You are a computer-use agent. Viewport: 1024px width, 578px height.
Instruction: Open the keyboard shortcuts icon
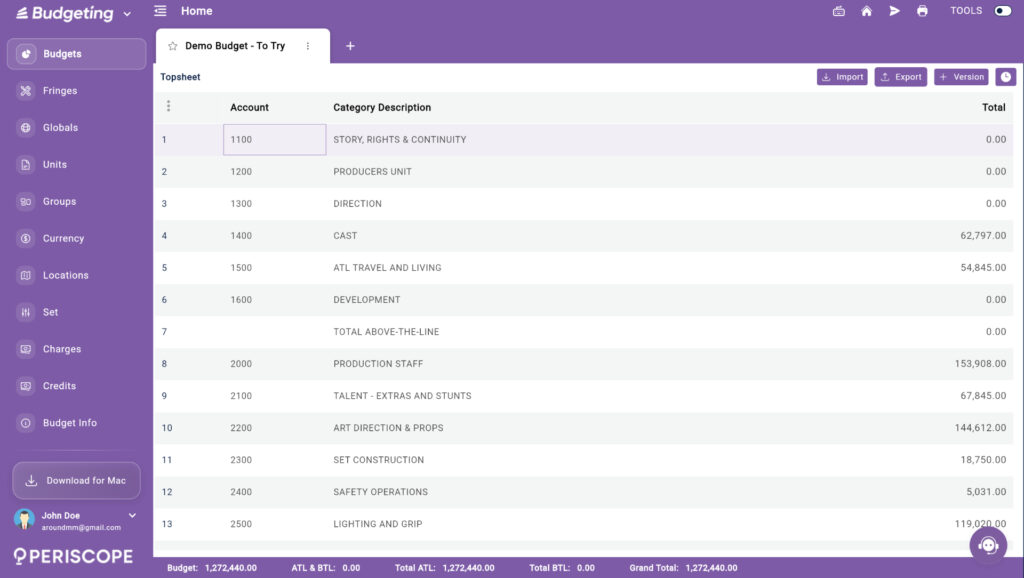(838, 11)
